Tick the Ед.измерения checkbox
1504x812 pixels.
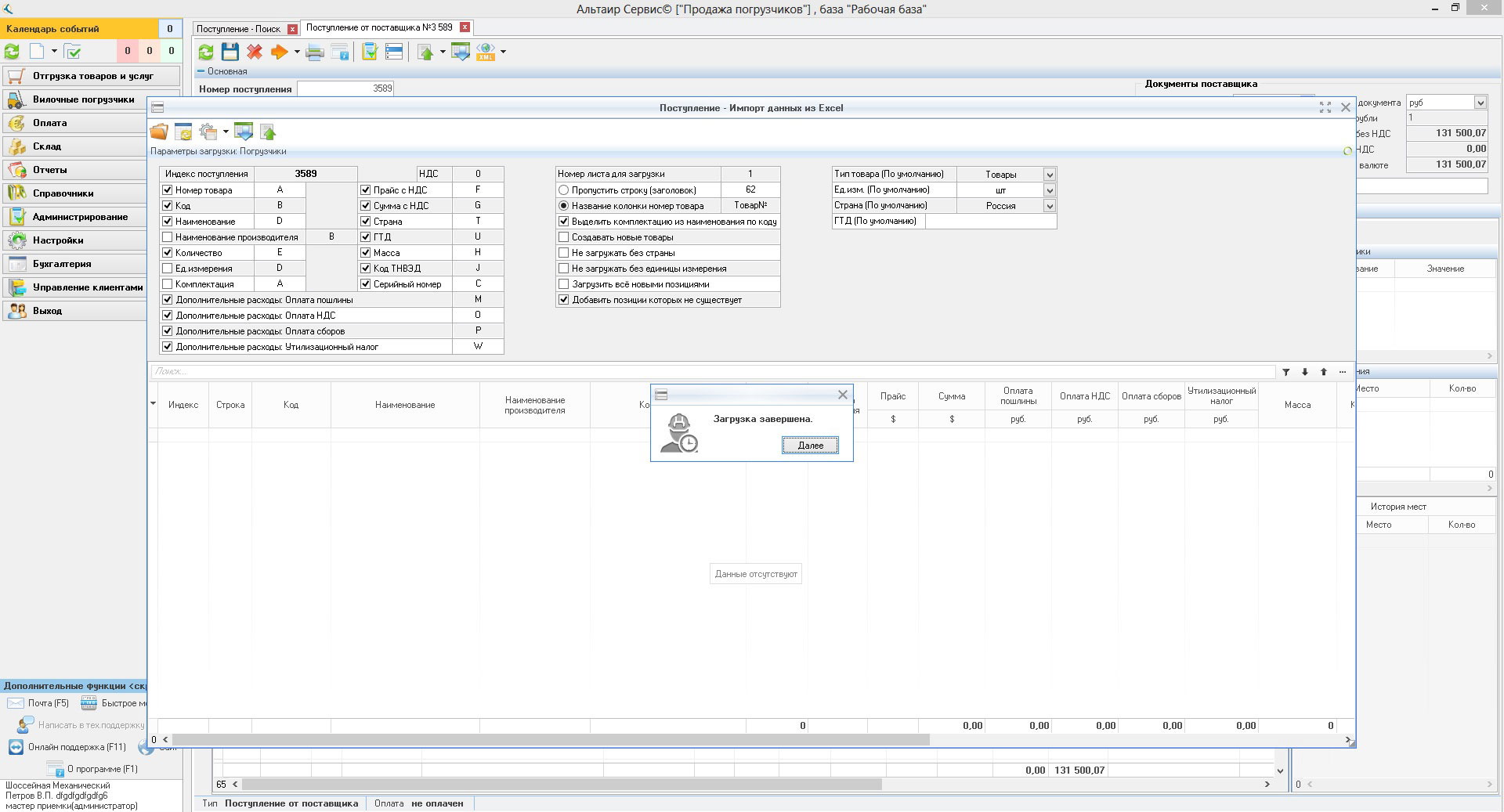tap(167, 268)
